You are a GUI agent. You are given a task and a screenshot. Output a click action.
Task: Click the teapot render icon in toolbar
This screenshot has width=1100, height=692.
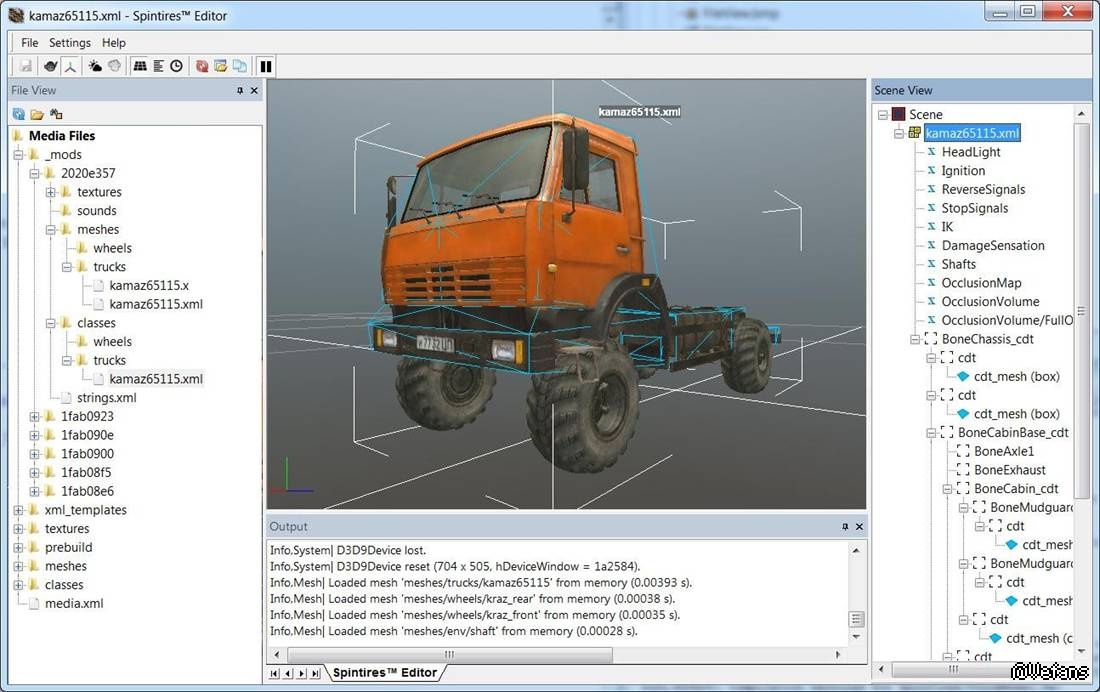[50, 66]
